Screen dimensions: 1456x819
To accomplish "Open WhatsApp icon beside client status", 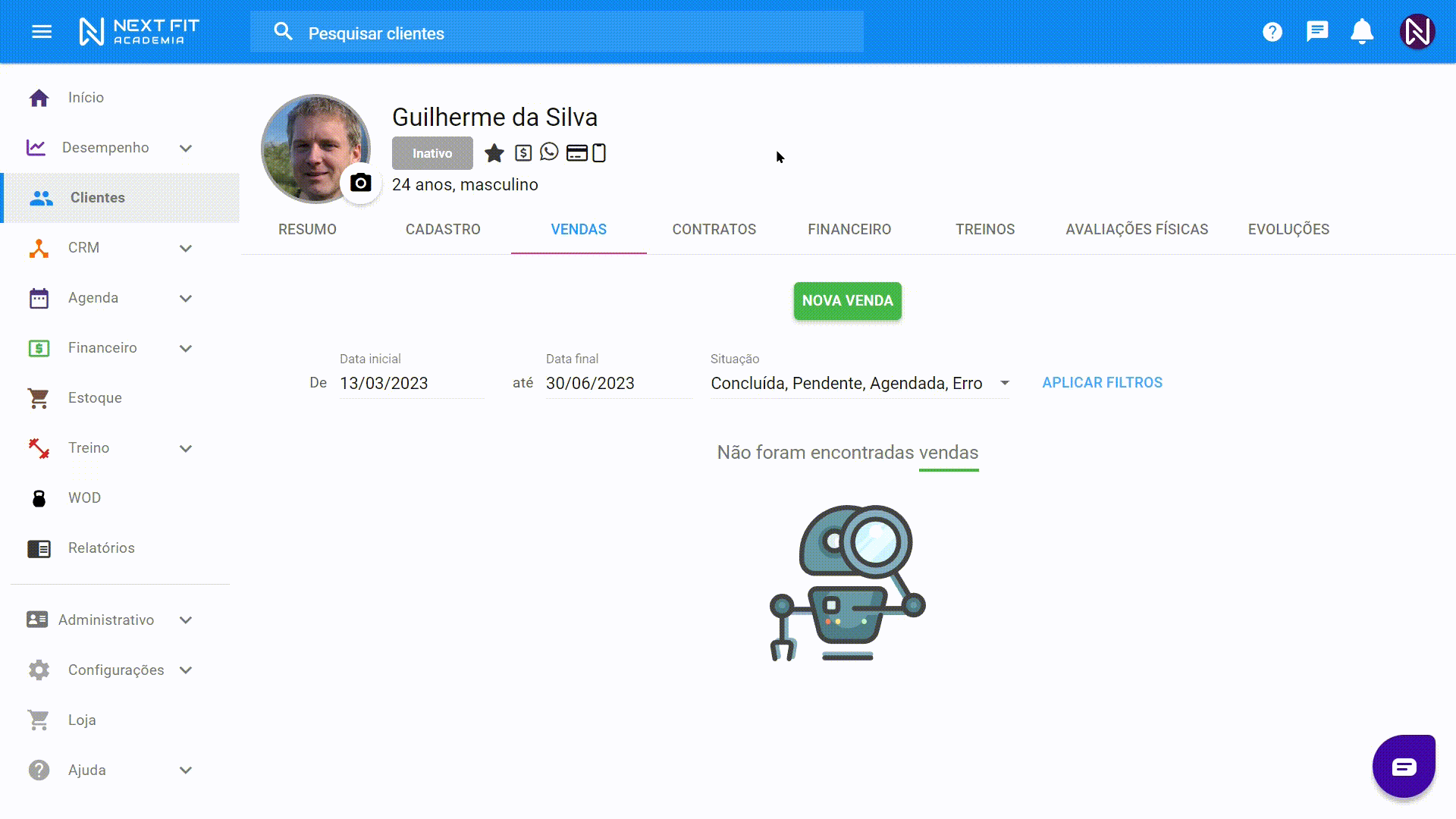I will click(x=549, y=152).
